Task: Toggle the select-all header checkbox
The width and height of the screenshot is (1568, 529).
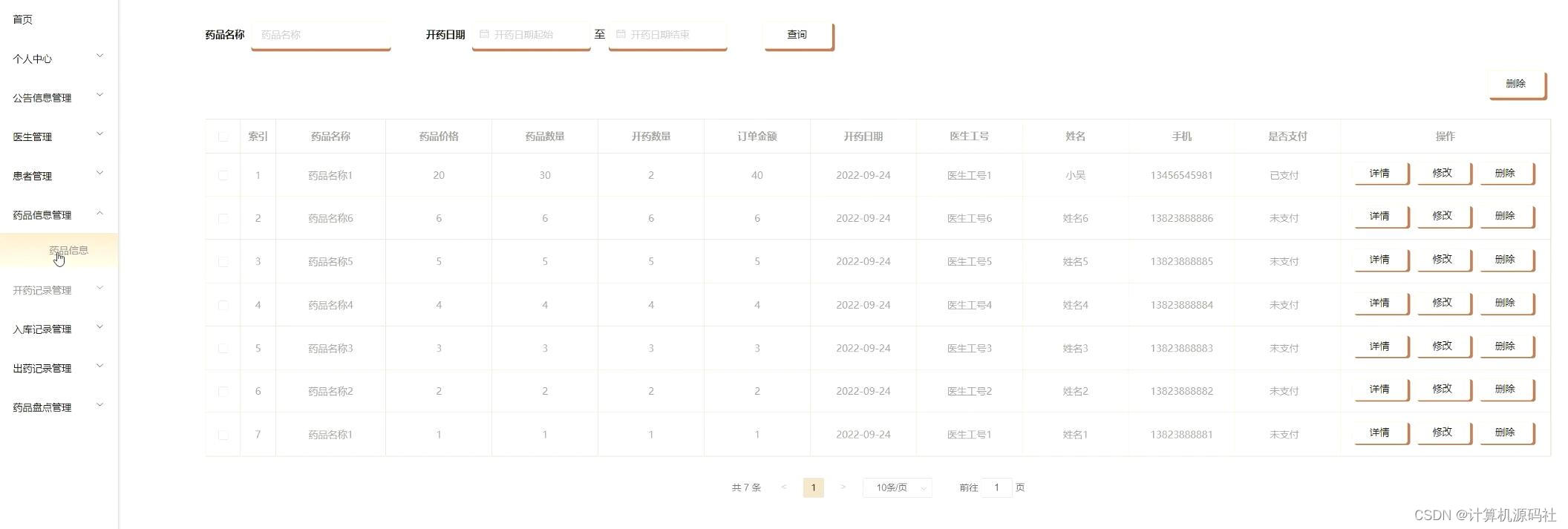Action: 223,137
